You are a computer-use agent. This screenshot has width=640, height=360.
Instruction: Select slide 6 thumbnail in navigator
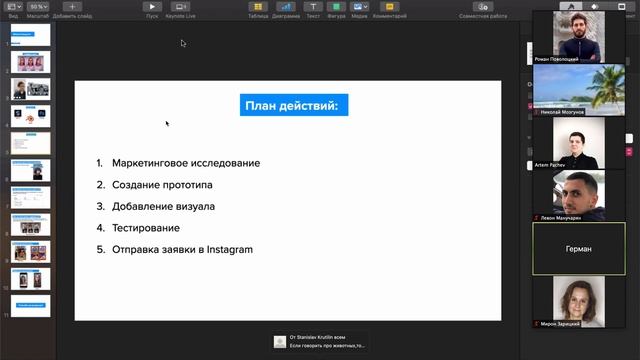(x=31, y=170)
